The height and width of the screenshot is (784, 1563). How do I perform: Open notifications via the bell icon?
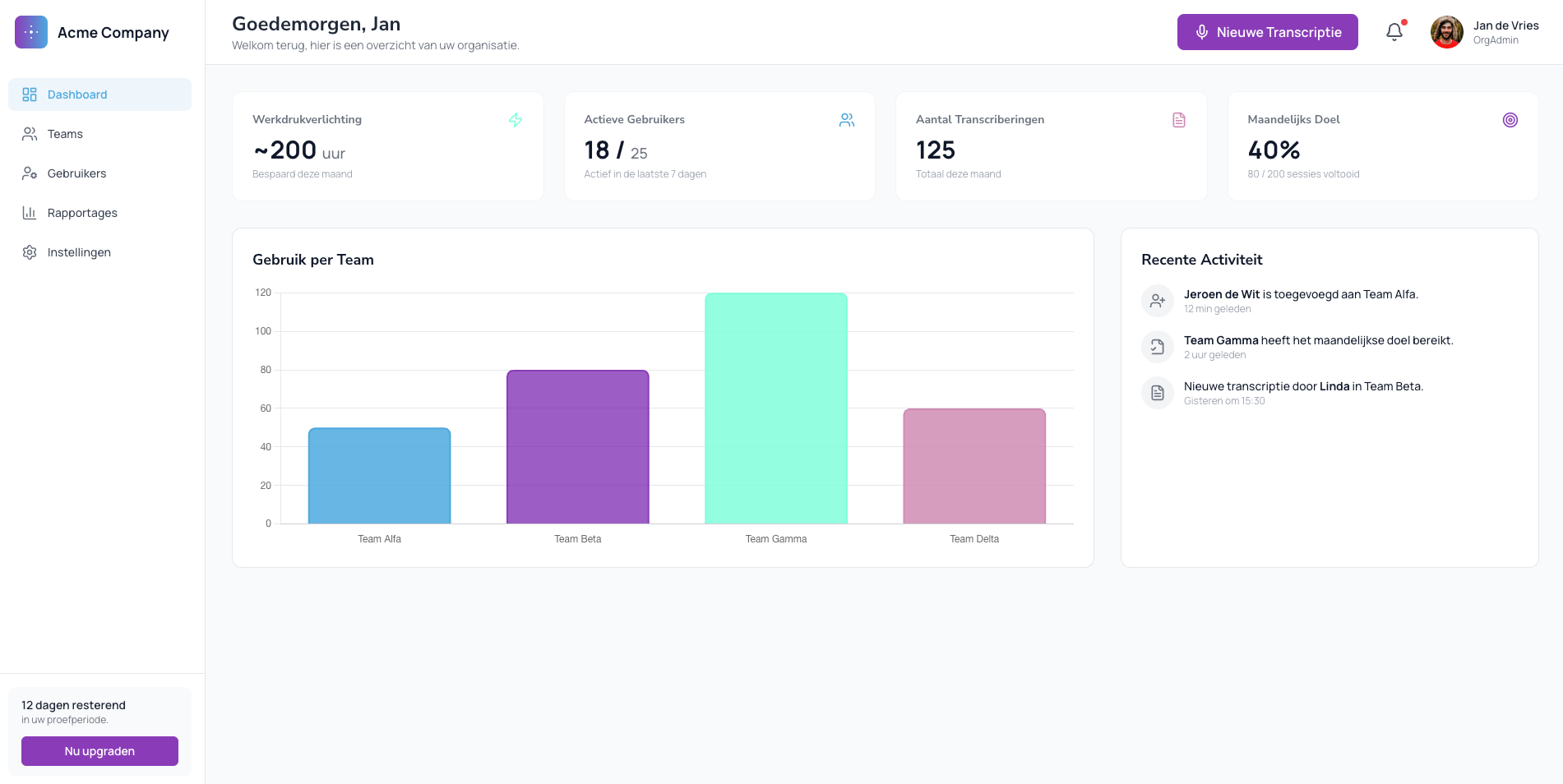click(x=1394, y=30)
